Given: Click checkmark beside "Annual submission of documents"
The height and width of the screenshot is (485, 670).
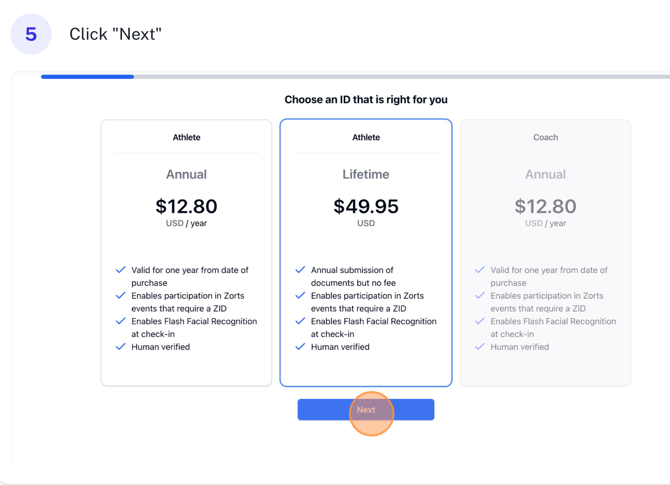Looking at the screenshot, I should coord(300,270).
